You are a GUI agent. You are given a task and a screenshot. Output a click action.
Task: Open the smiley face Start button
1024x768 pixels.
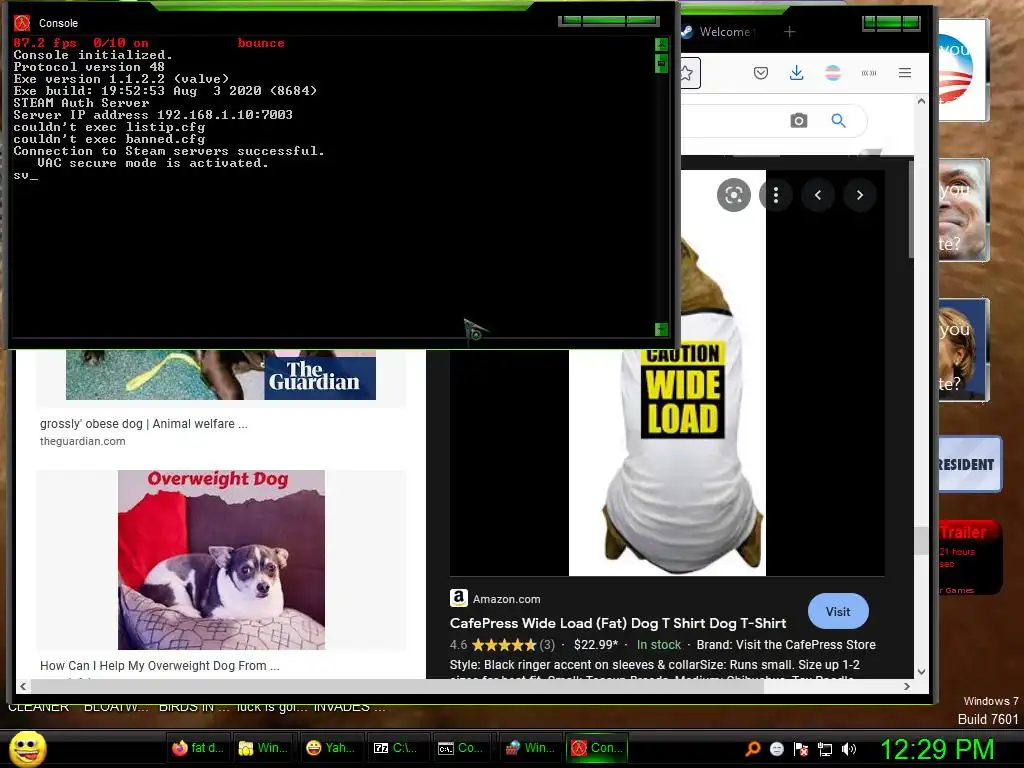(27, 748)
